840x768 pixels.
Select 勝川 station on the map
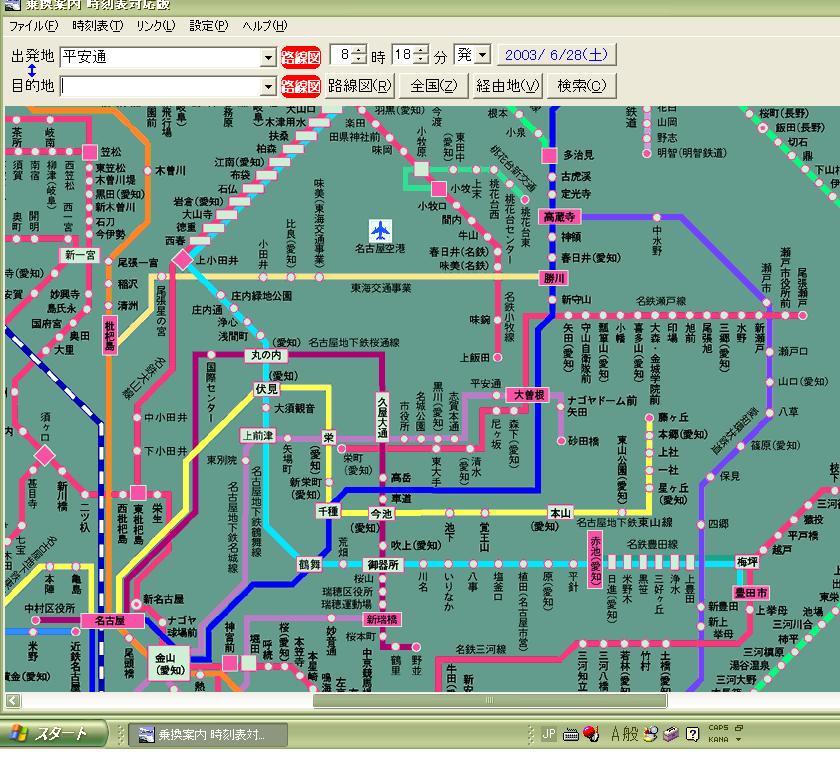[x=553, y=278]
